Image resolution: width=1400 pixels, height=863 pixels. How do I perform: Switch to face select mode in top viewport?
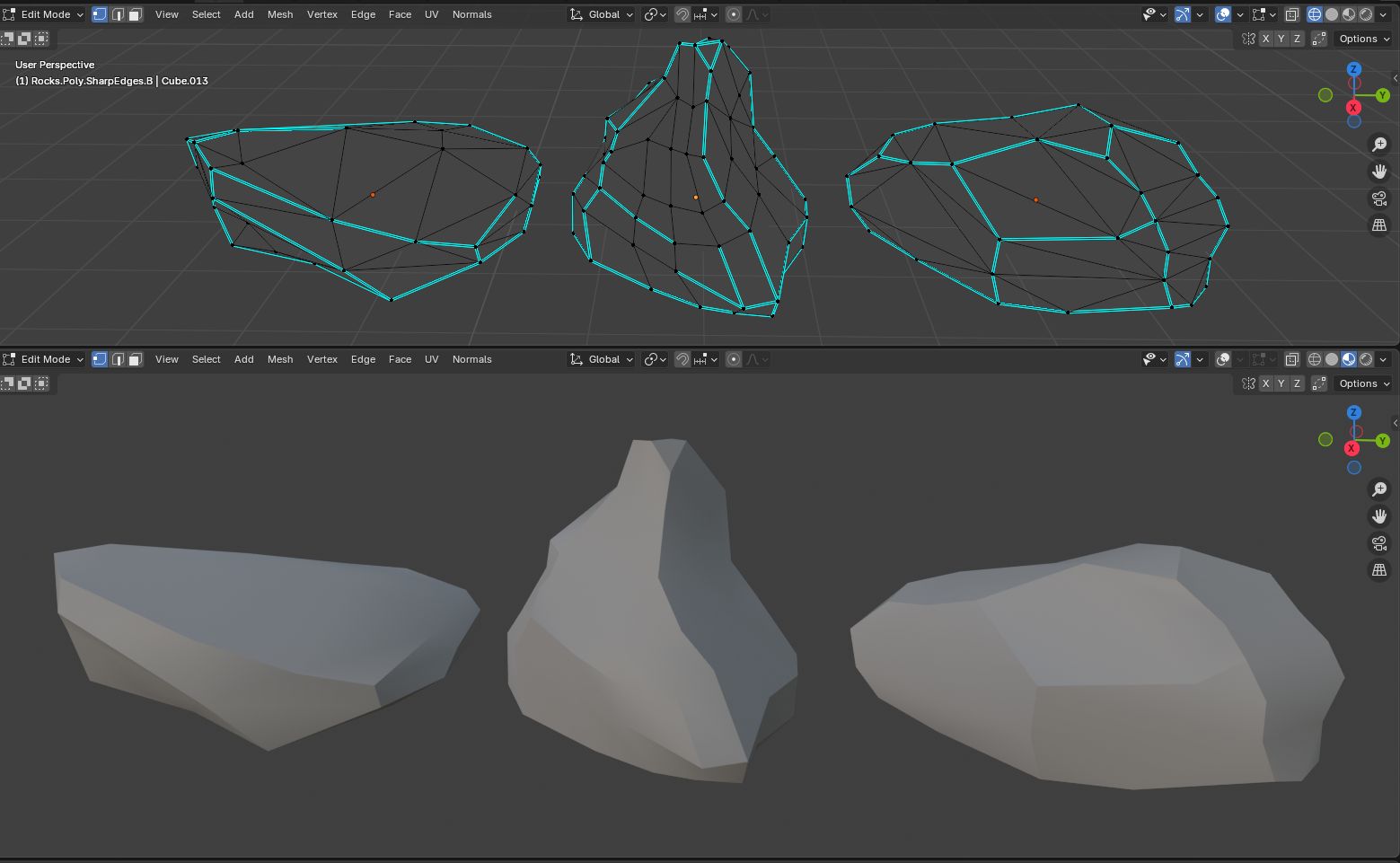coord(135,14)
